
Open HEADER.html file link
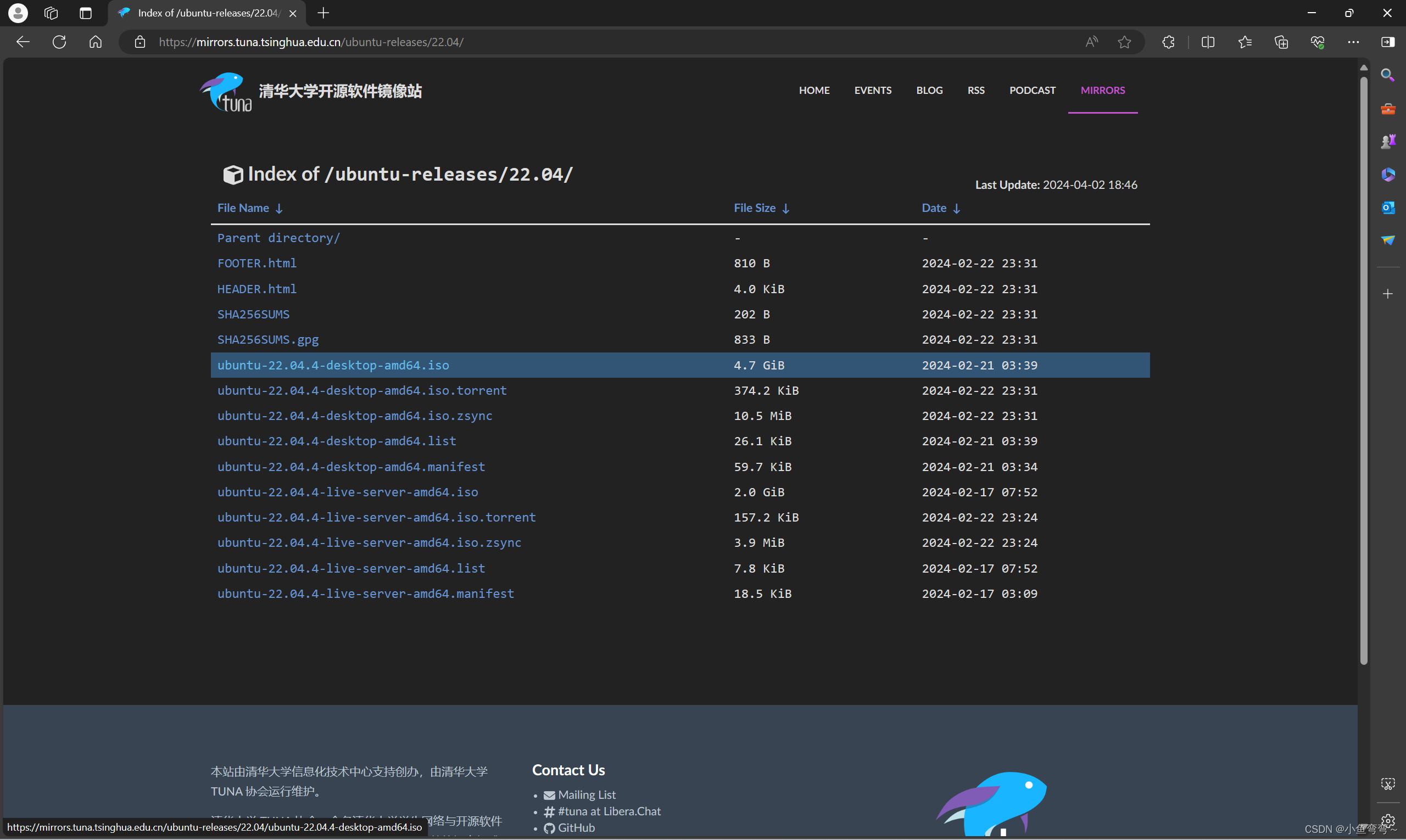pos(257,289)
